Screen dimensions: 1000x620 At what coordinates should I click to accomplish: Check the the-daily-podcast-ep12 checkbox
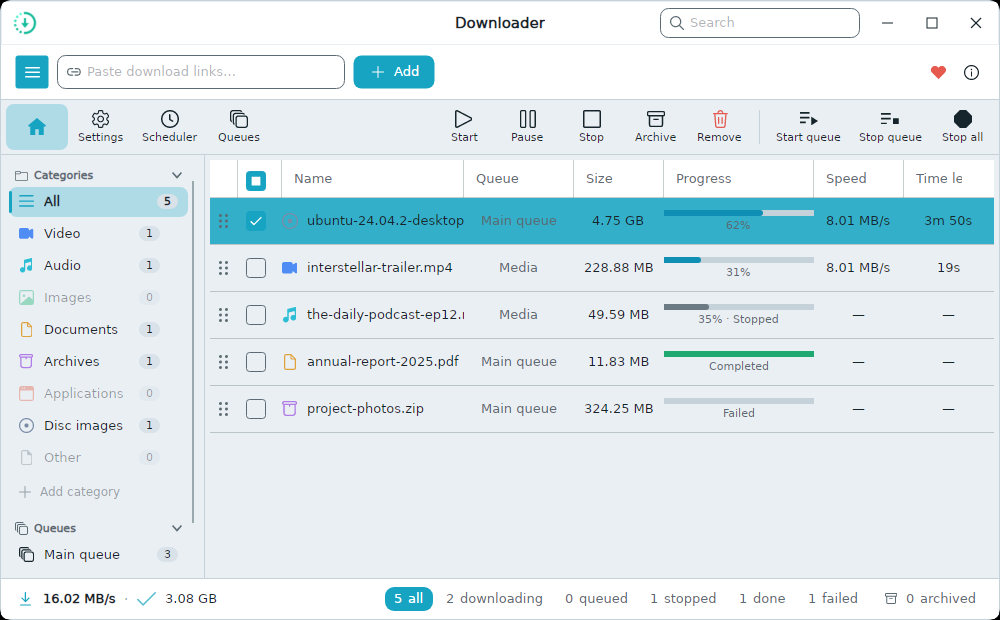tap(256, 315)
